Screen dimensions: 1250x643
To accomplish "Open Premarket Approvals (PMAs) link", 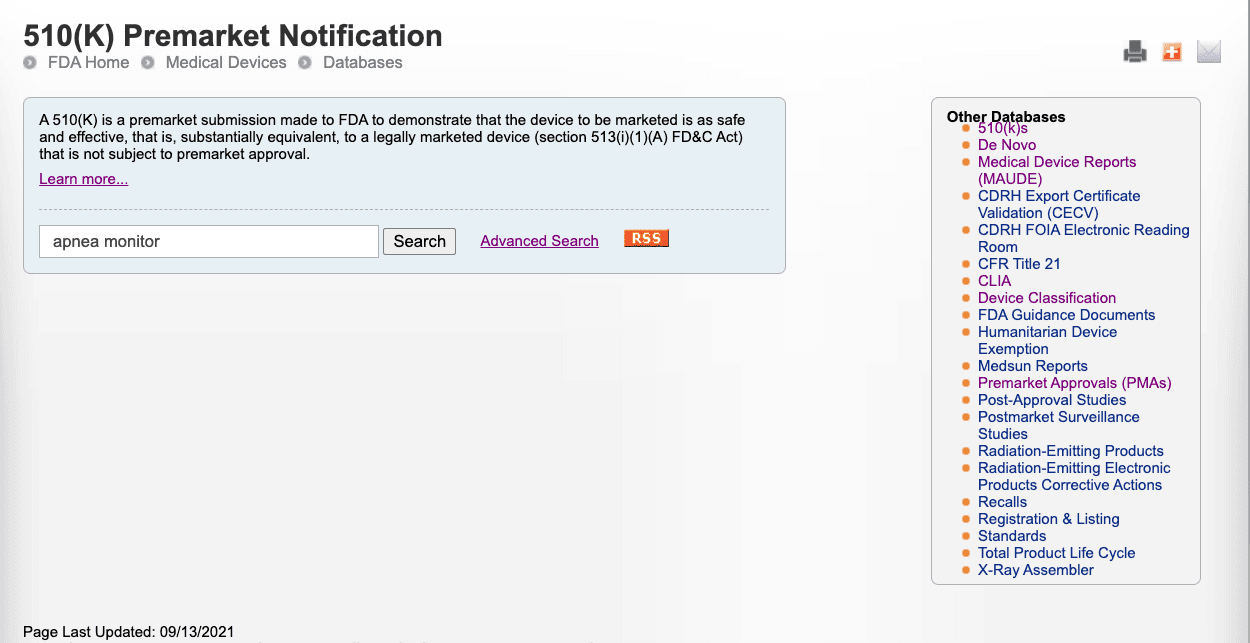I will [x=1074, y=383].
